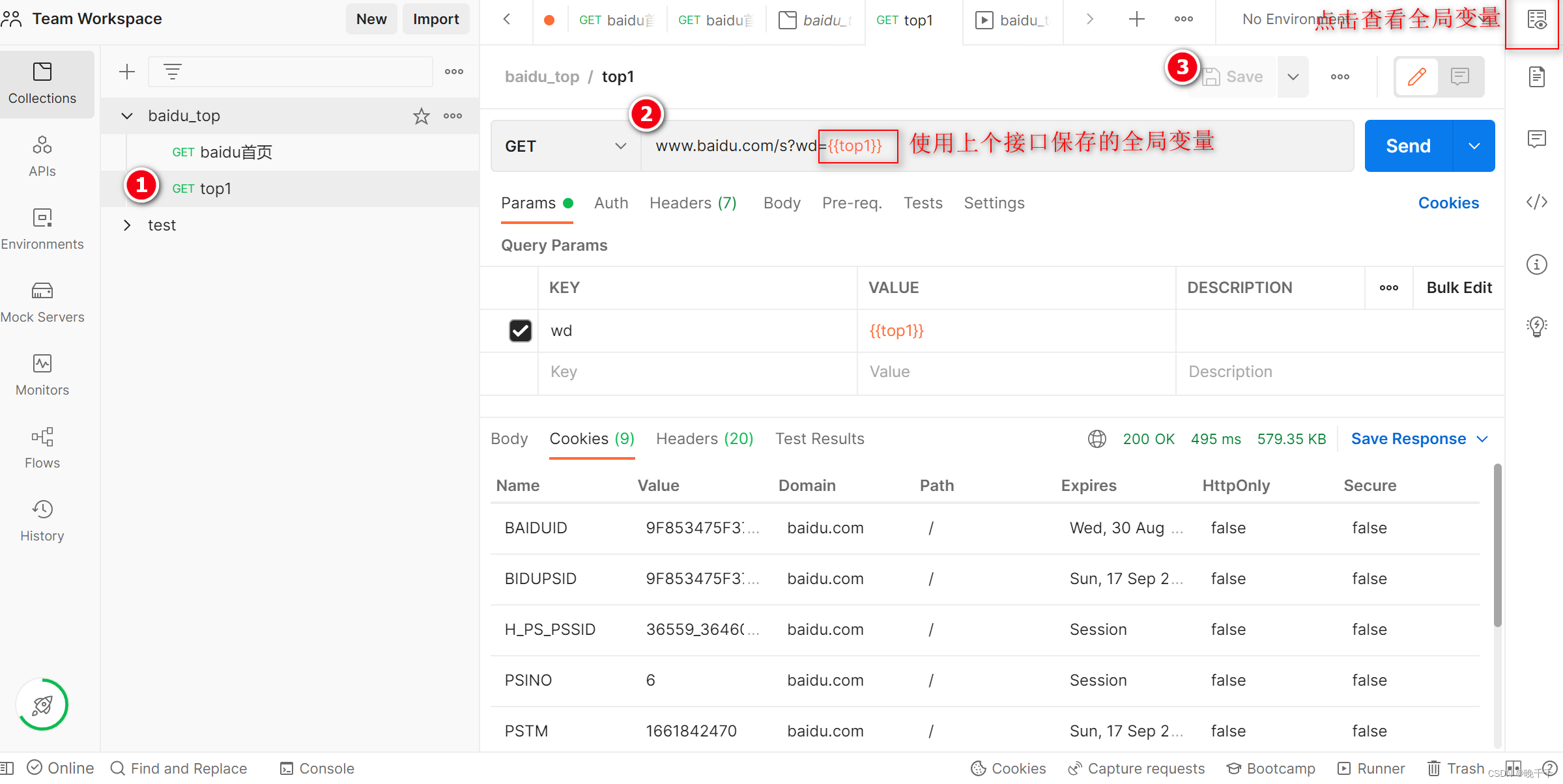The height and width of the screenshot is (784, 1563).
Task: Open the History sidebar panel
Action: [x=42, y=521]
